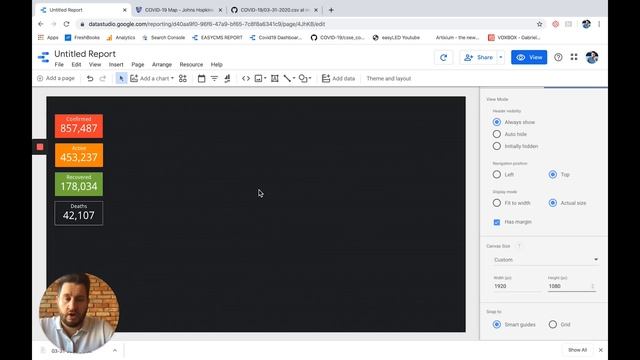640x360 pixels.
Task: Insert a text box
Action: (x=275, y=78)
